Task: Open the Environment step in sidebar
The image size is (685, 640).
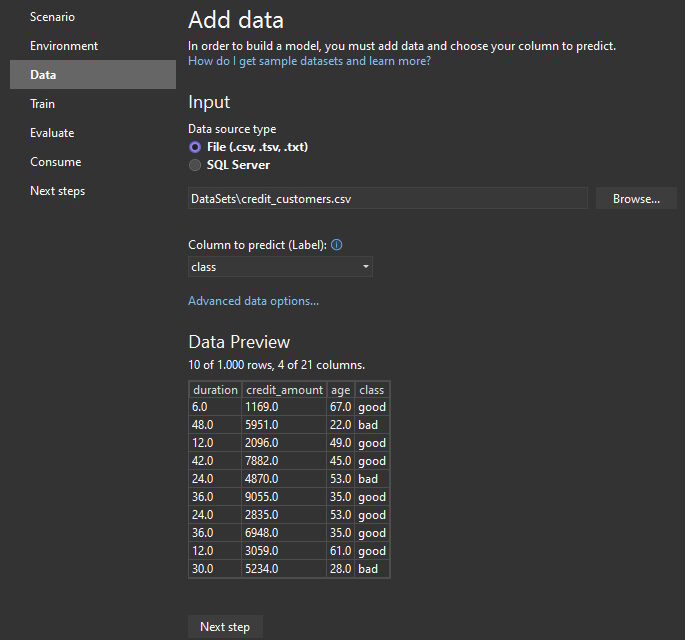Action: click(64, 46)
